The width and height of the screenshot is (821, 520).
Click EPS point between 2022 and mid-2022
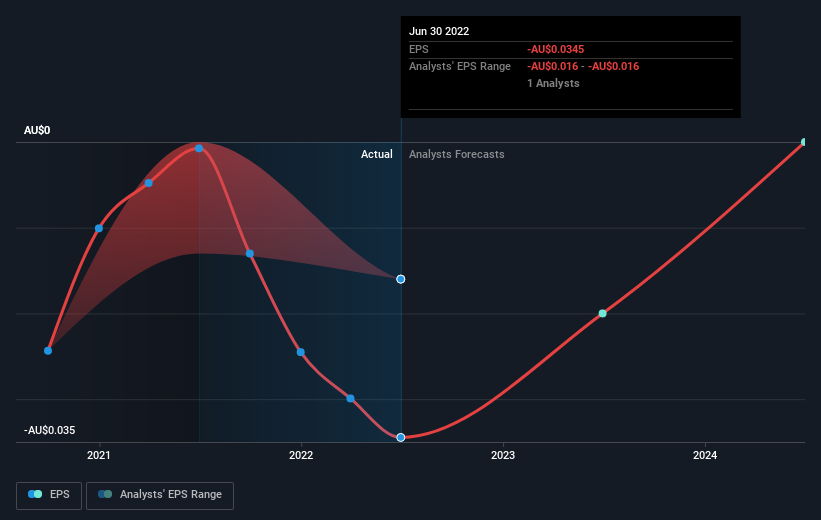[350, 399]
